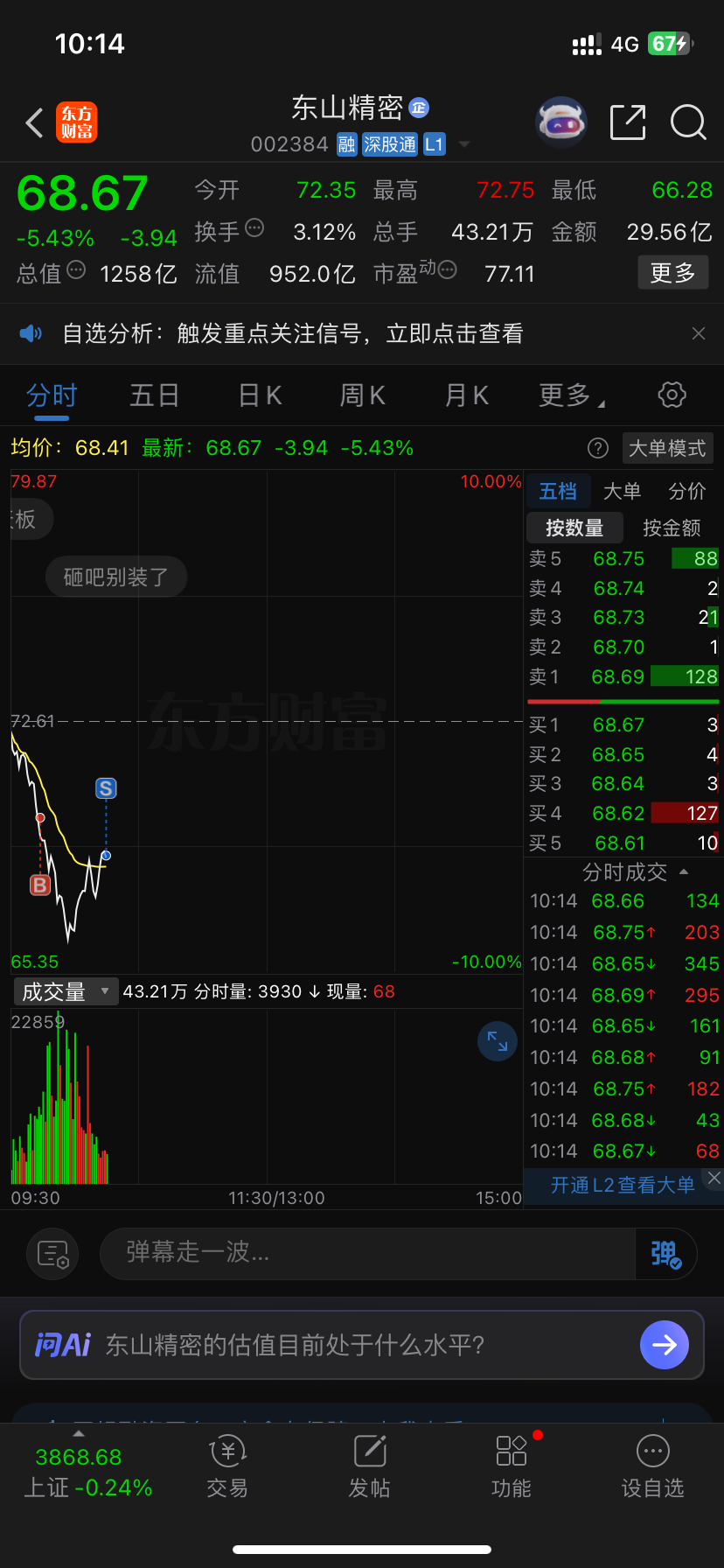
Task: Open chart settings gear icon
Action: (672, 395)
